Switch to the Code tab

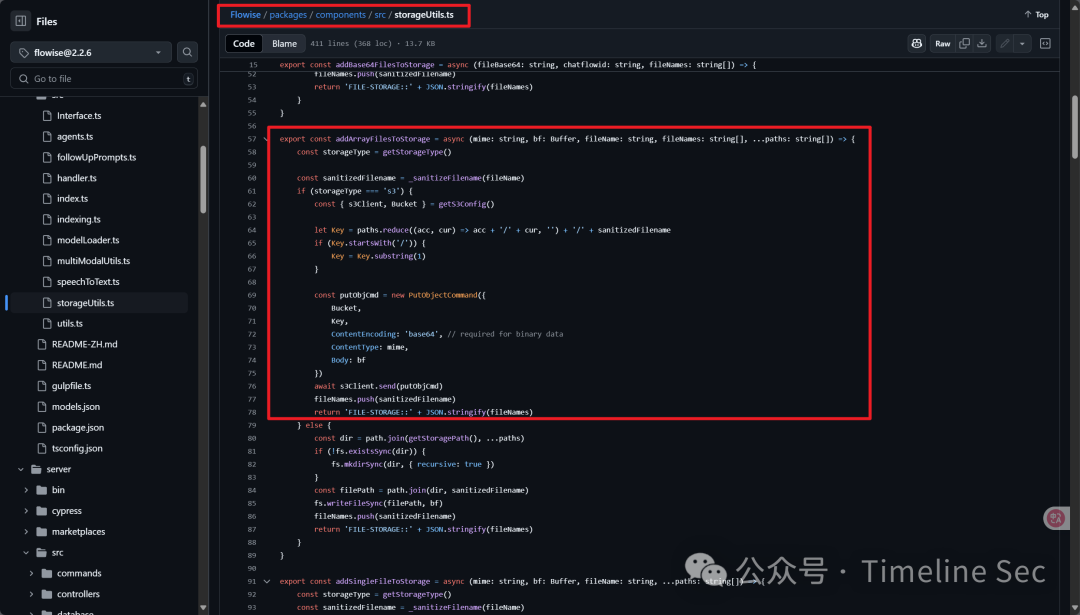click(244, 43)
